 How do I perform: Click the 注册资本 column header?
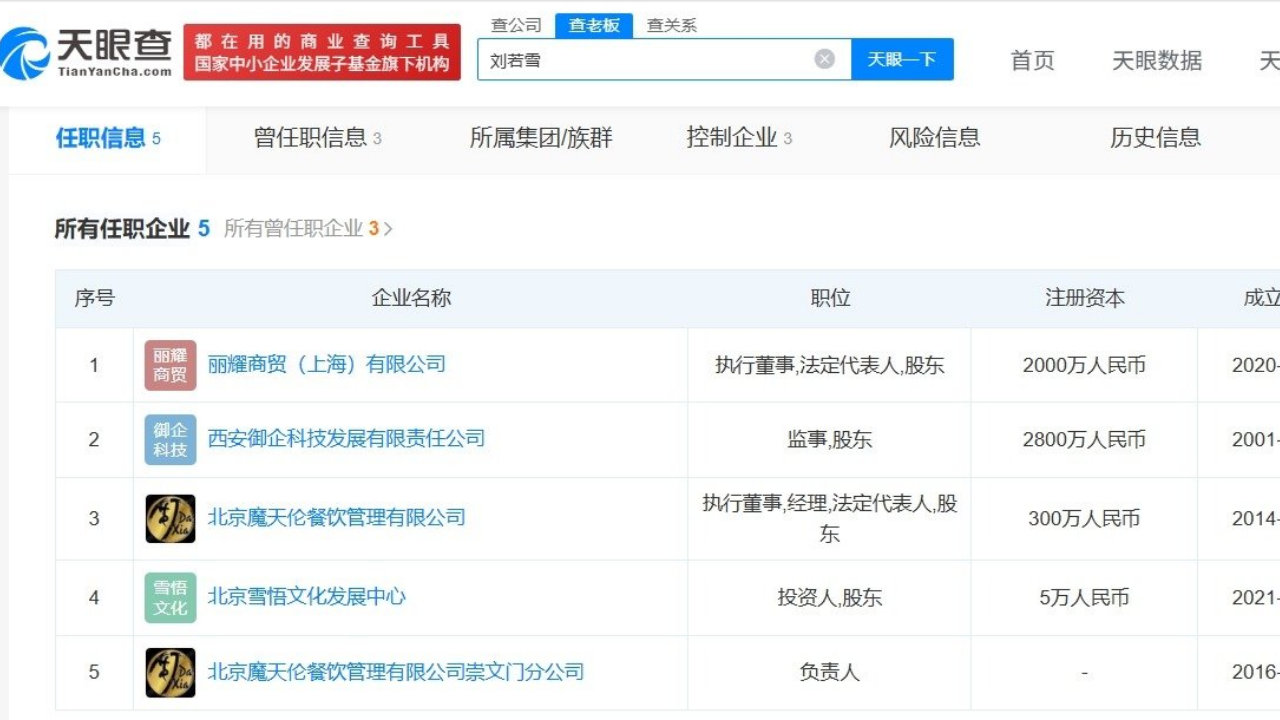pyautogui.click(x=1085, y=298)
